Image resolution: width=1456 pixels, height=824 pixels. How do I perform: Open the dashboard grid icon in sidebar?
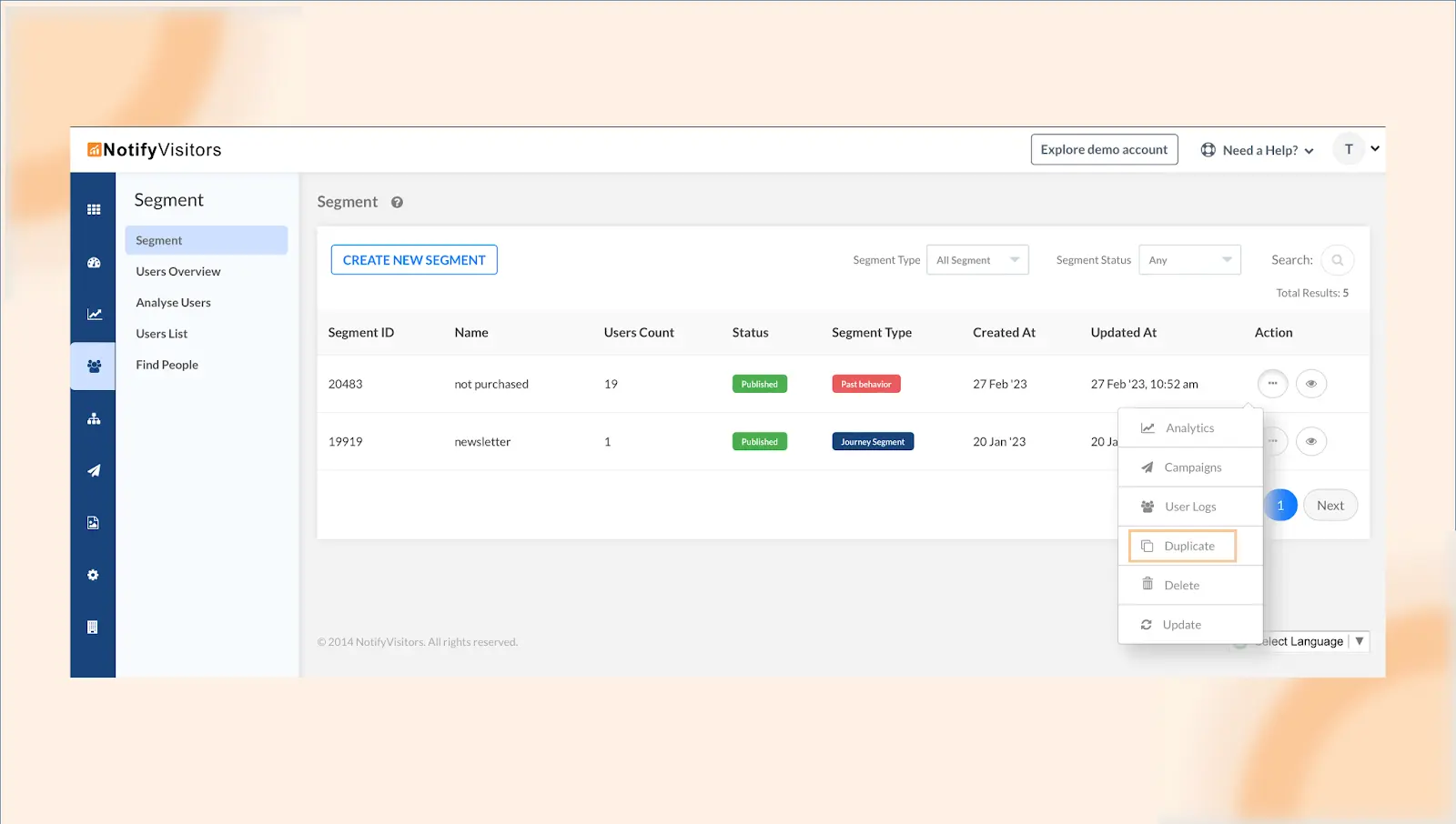(93, 209)
